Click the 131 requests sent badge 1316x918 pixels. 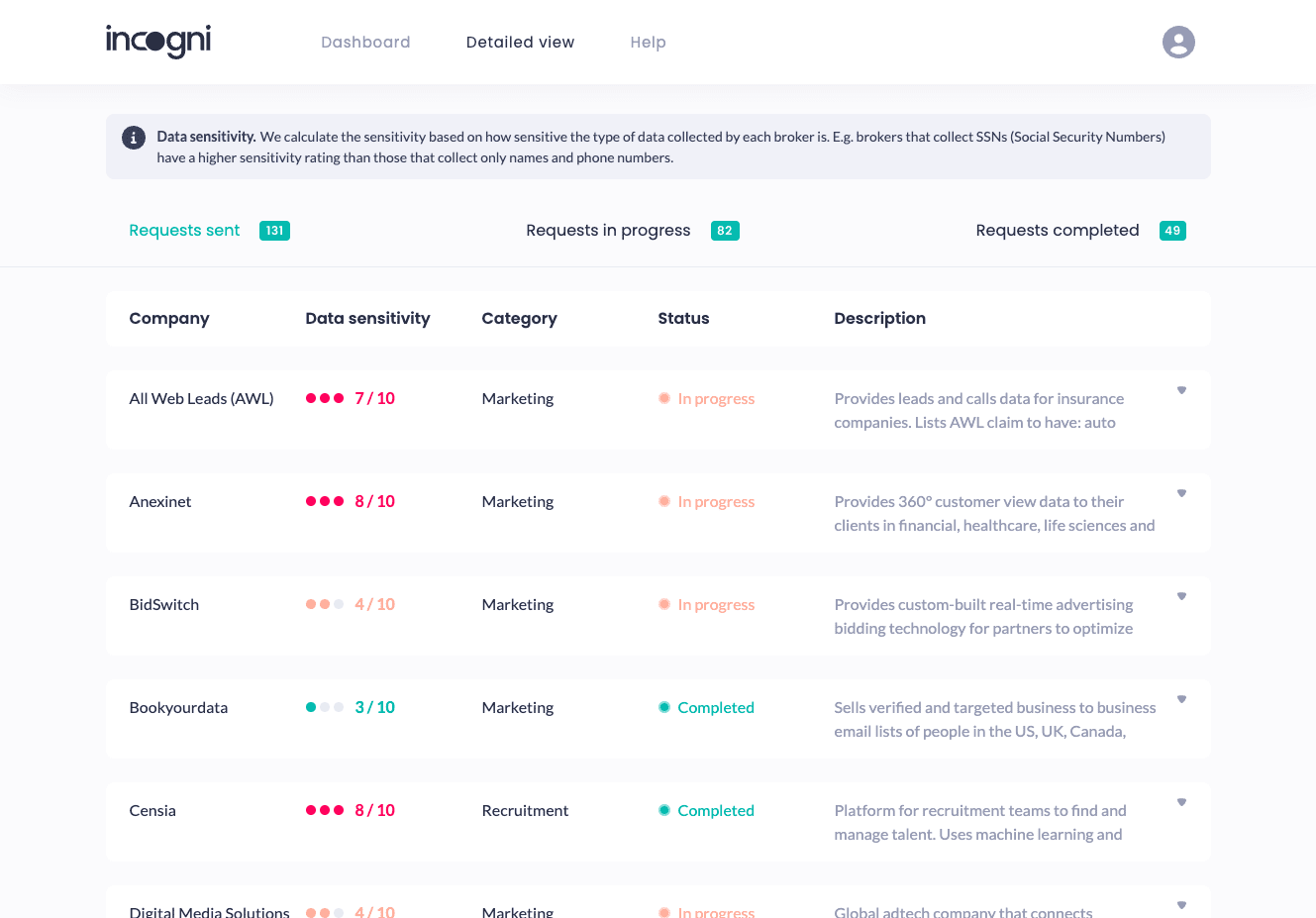pyautogui.click(x=274, y=230)
